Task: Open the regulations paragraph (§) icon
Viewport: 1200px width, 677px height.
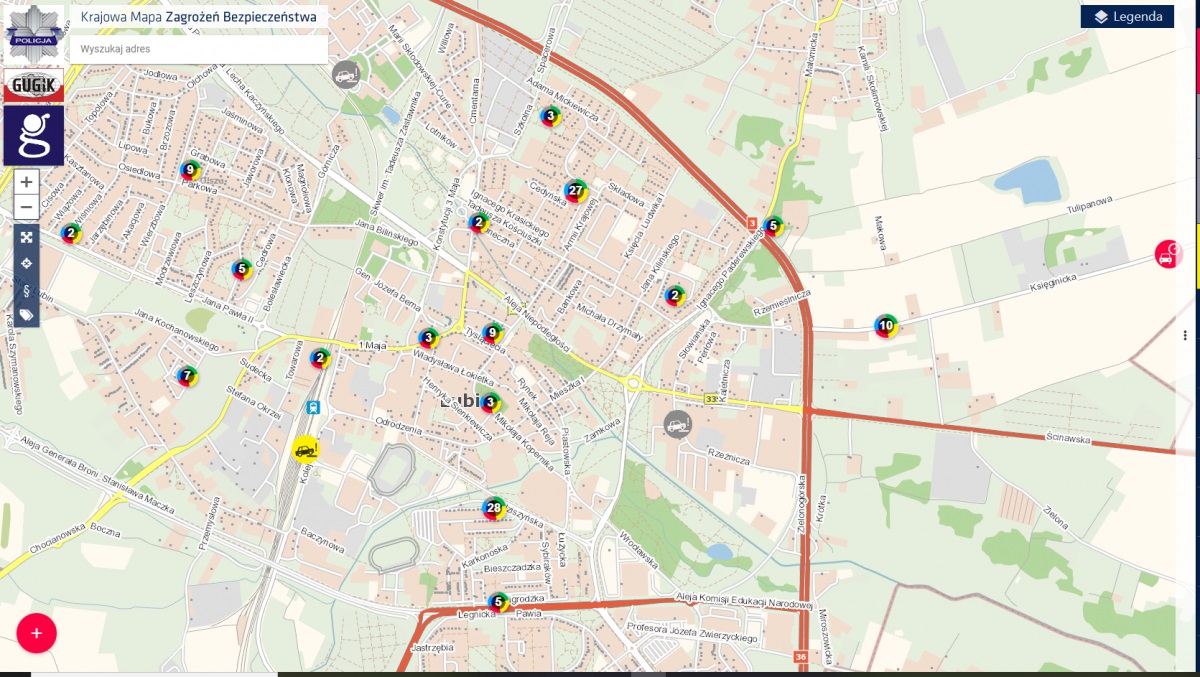Action: [27, 289]
